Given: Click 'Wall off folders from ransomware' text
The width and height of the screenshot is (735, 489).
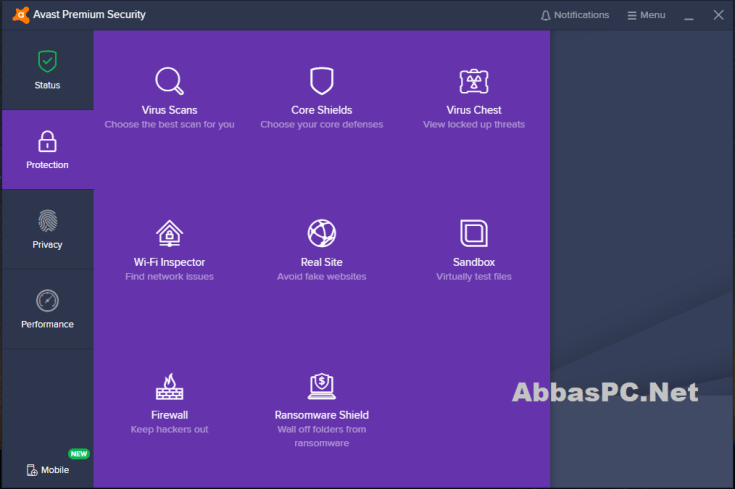Looking at the screenshot, I should (322, 436).
